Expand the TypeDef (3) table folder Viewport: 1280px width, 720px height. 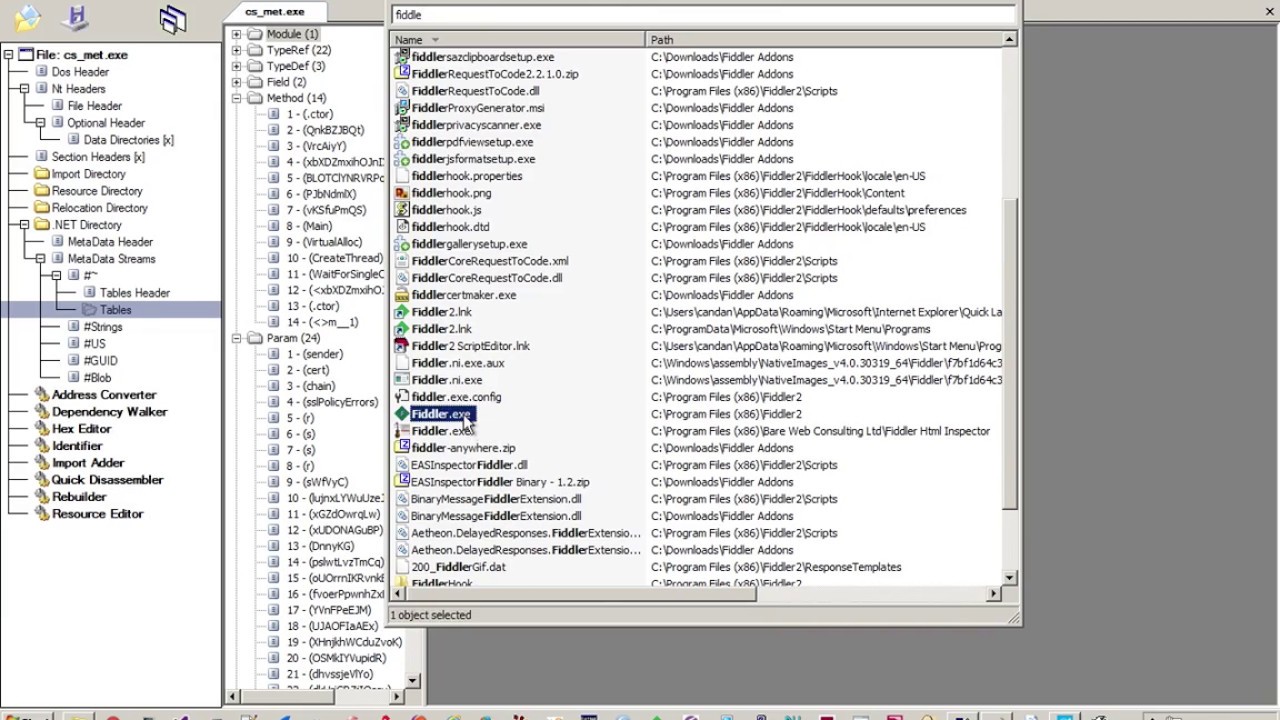point(237,66)
